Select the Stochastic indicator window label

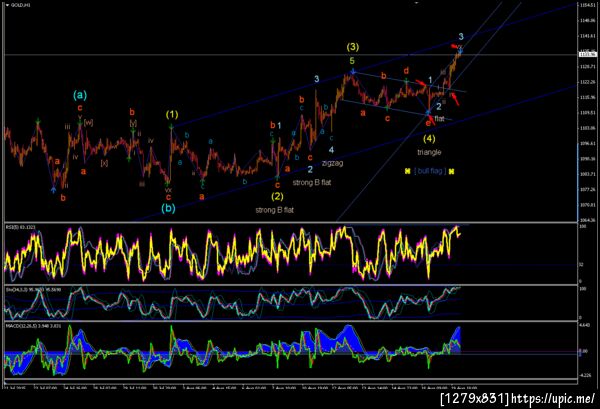33,290
